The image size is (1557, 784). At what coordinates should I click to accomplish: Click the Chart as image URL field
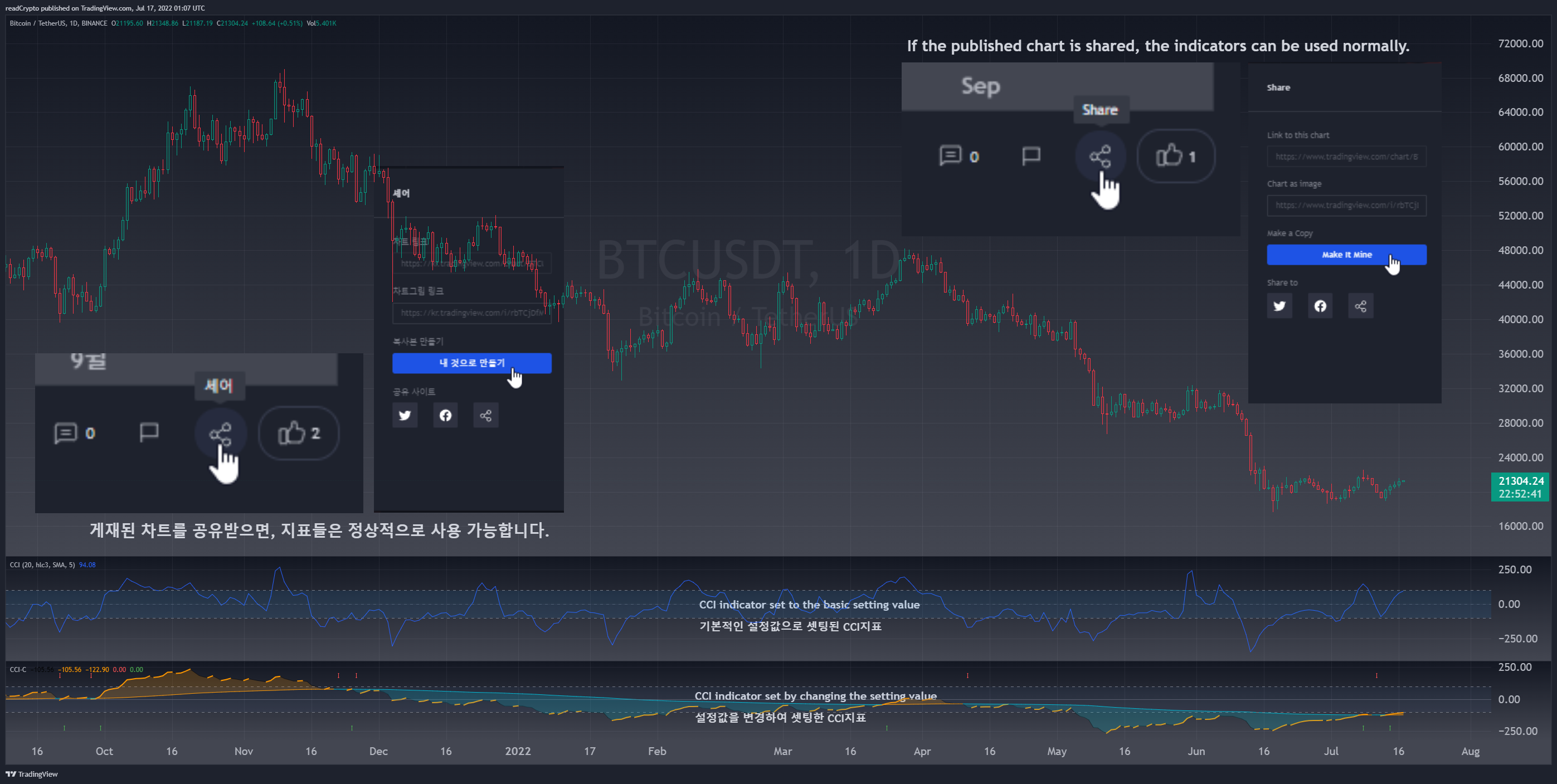[x=1347, y=206]
